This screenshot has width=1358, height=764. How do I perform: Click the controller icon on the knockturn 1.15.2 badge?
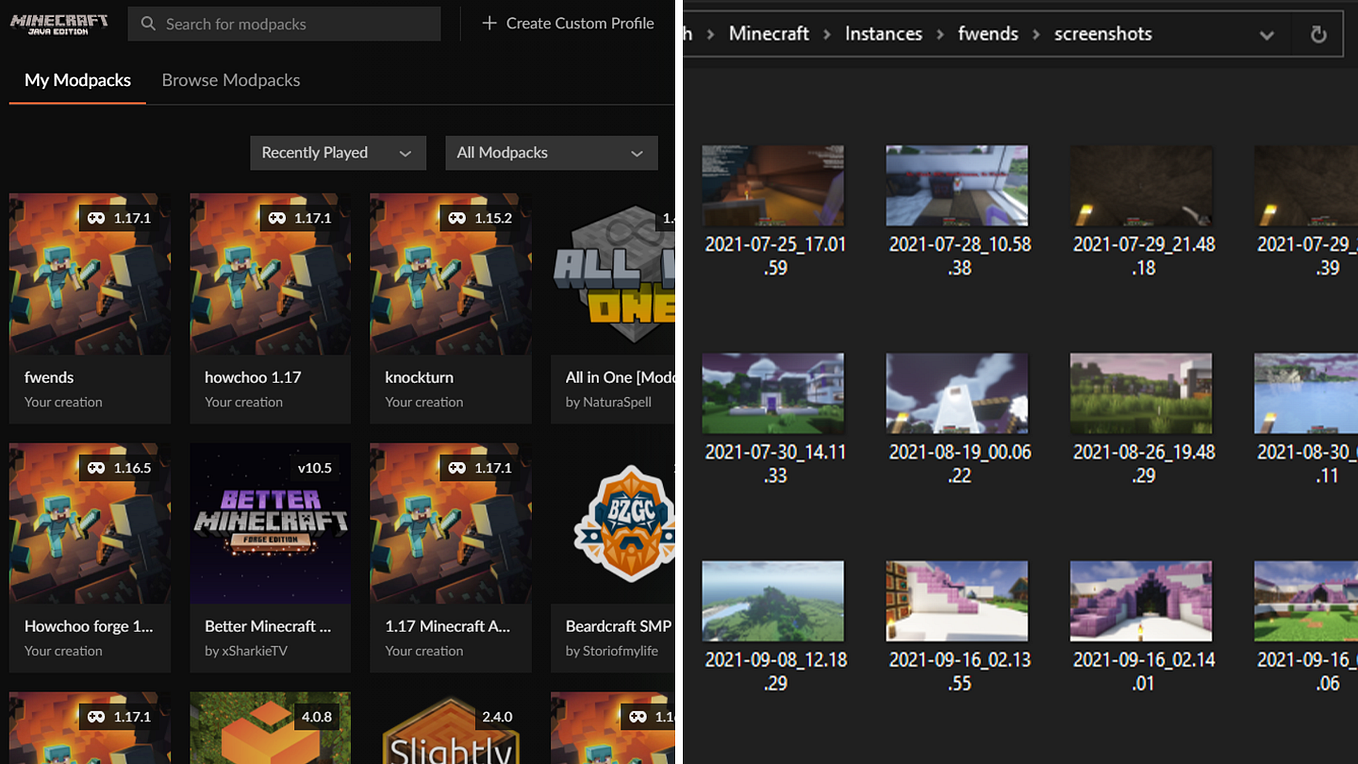click(x=456, y=217)
